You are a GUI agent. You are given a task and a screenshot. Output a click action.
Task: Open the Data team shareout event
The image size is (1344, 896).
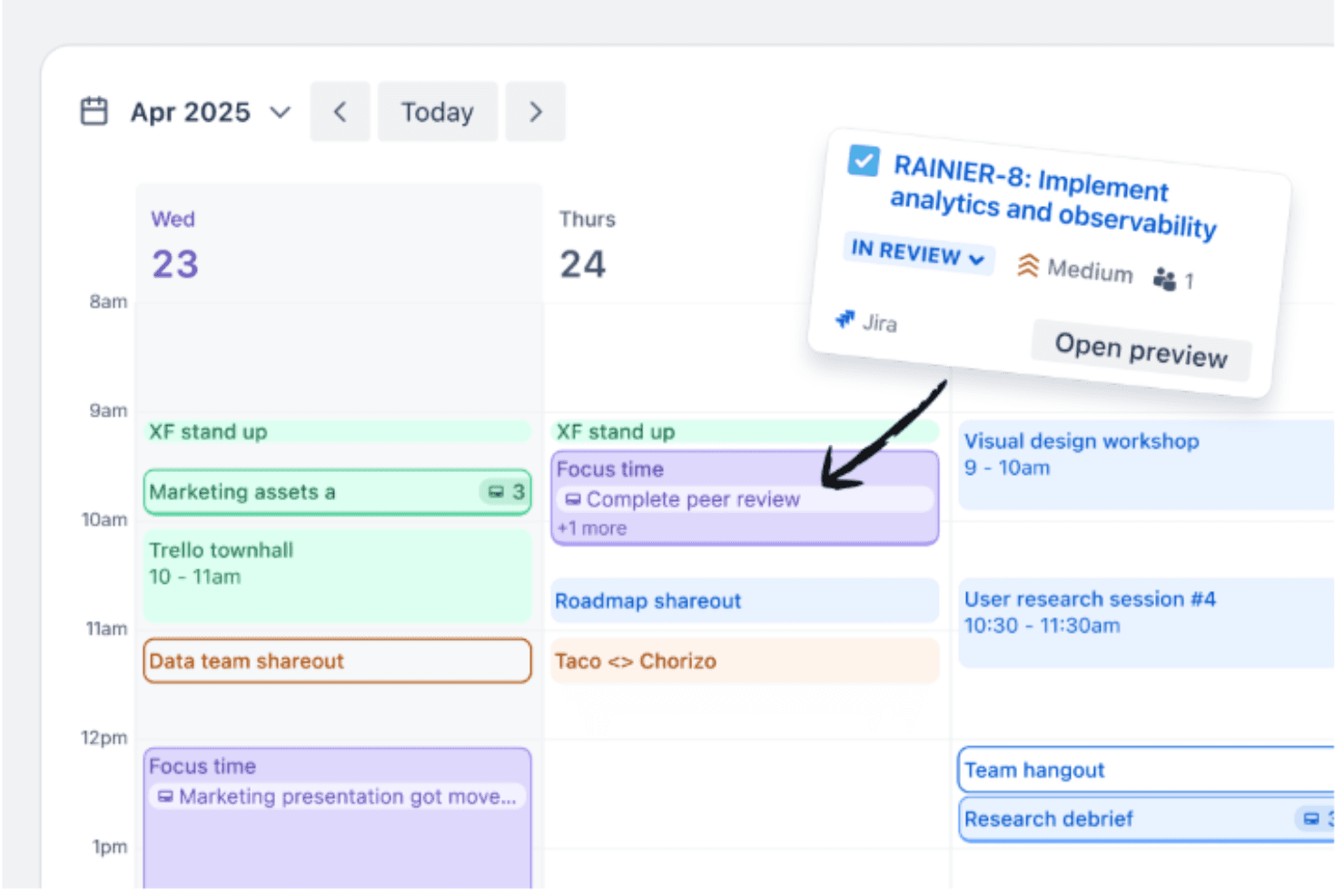pos(337,661)
